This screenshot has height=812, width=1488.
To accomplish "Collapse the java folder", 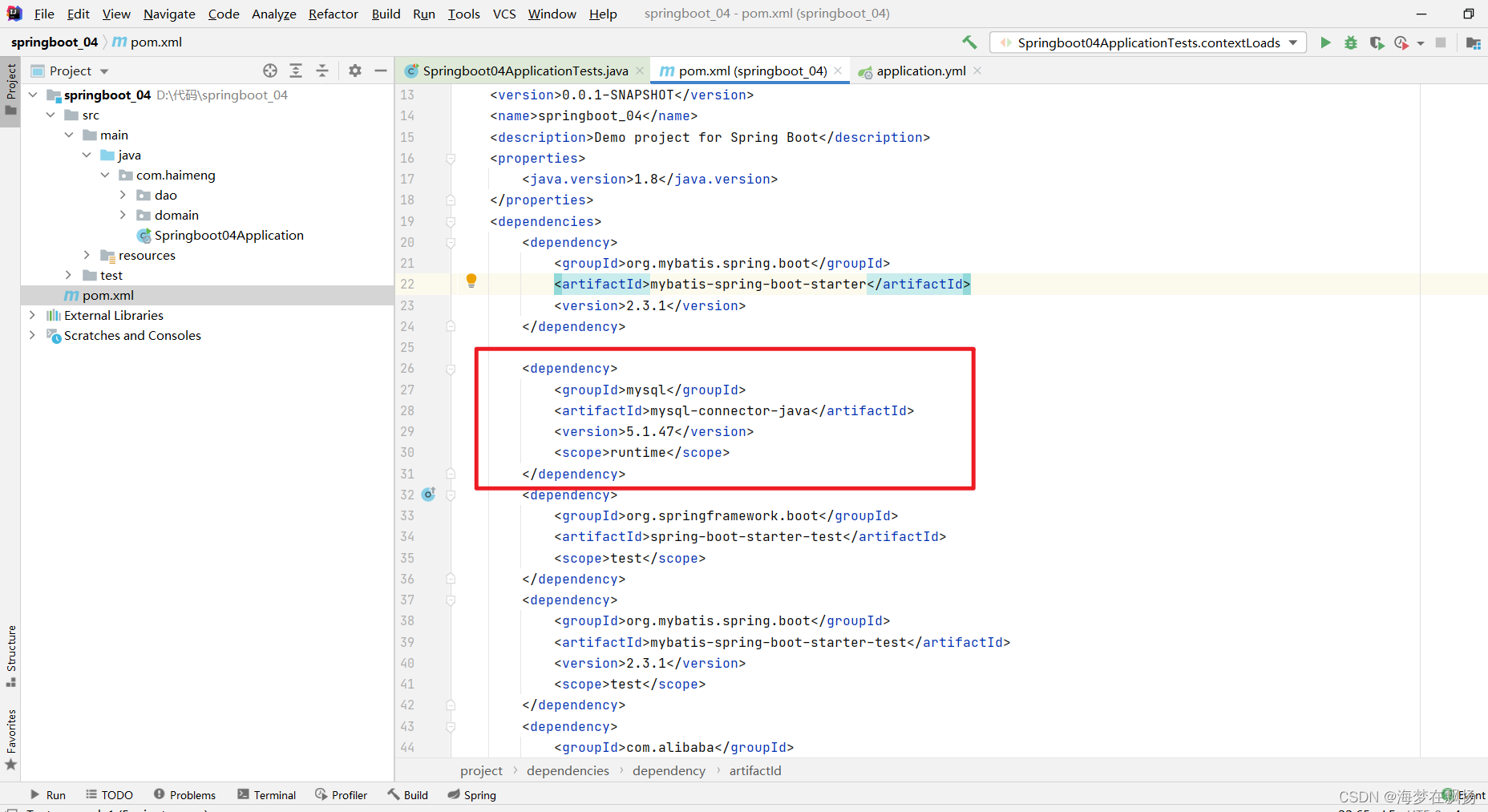I will 87,155.
